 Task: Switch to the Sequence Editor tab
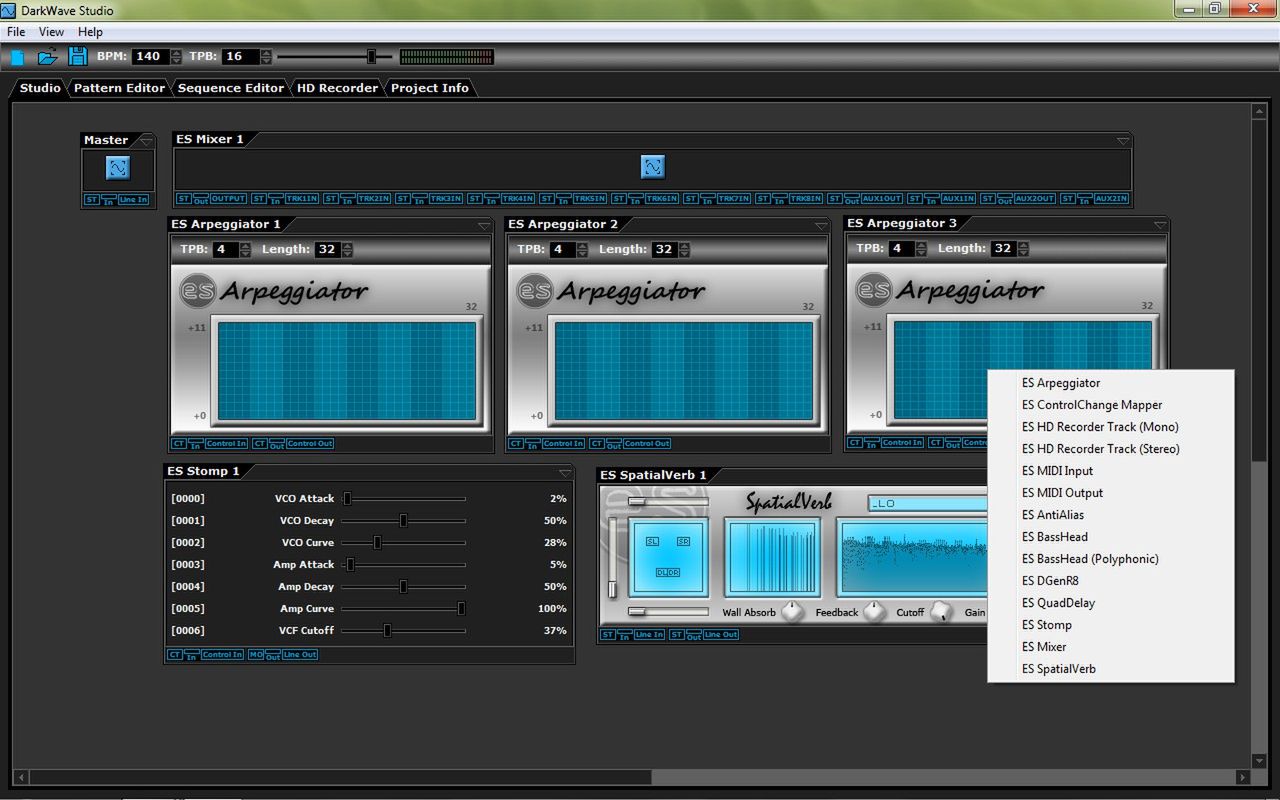click(x=231, y=88)
